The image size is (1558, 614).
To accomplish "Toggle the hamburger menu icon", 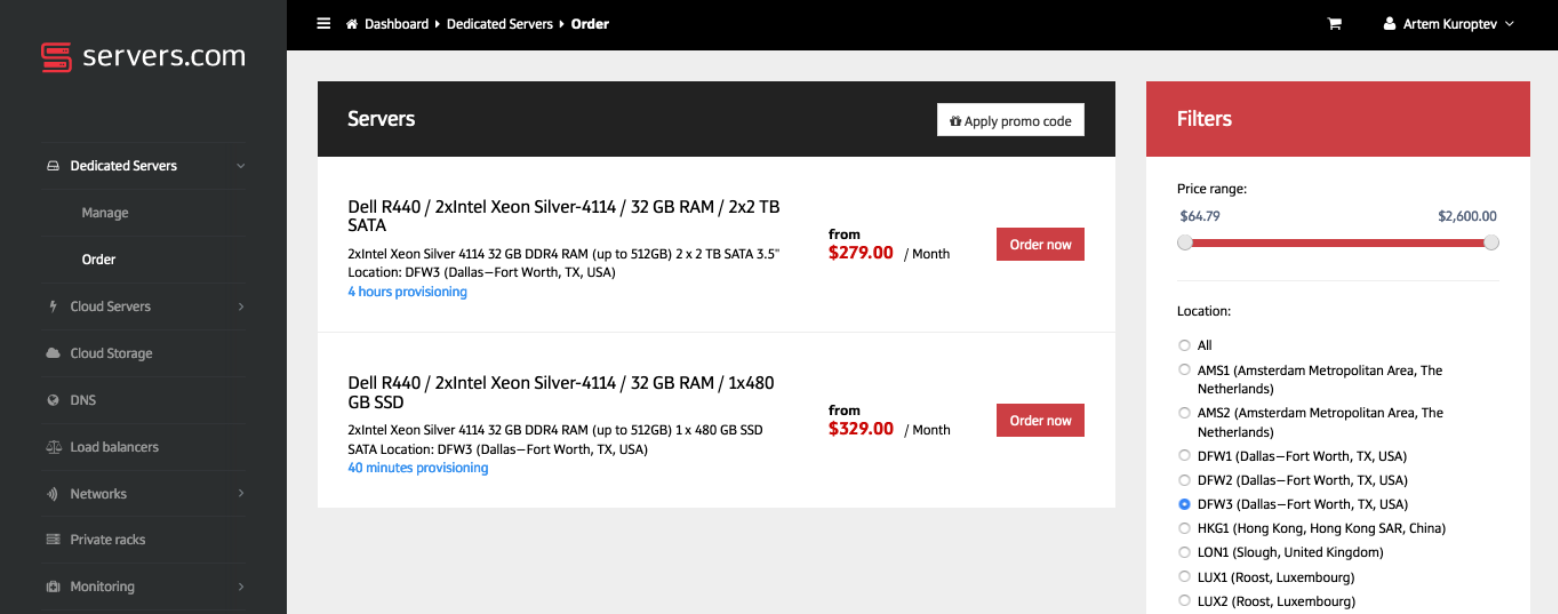I will point(323,24).
